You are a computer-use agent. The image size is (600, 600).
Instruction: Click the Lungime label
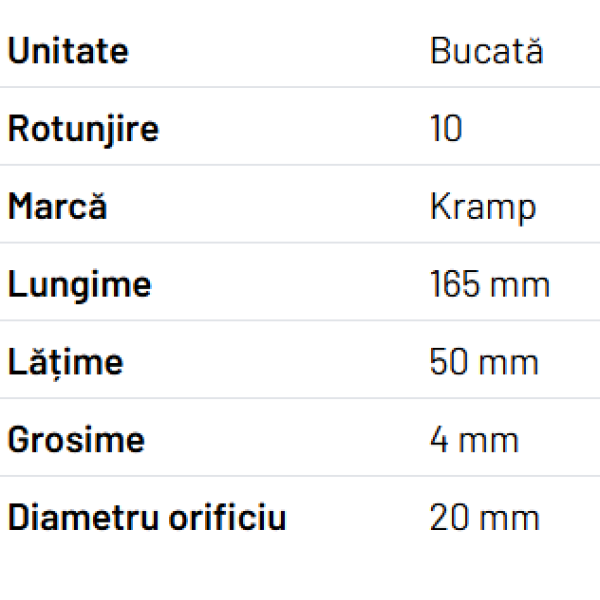79,285
